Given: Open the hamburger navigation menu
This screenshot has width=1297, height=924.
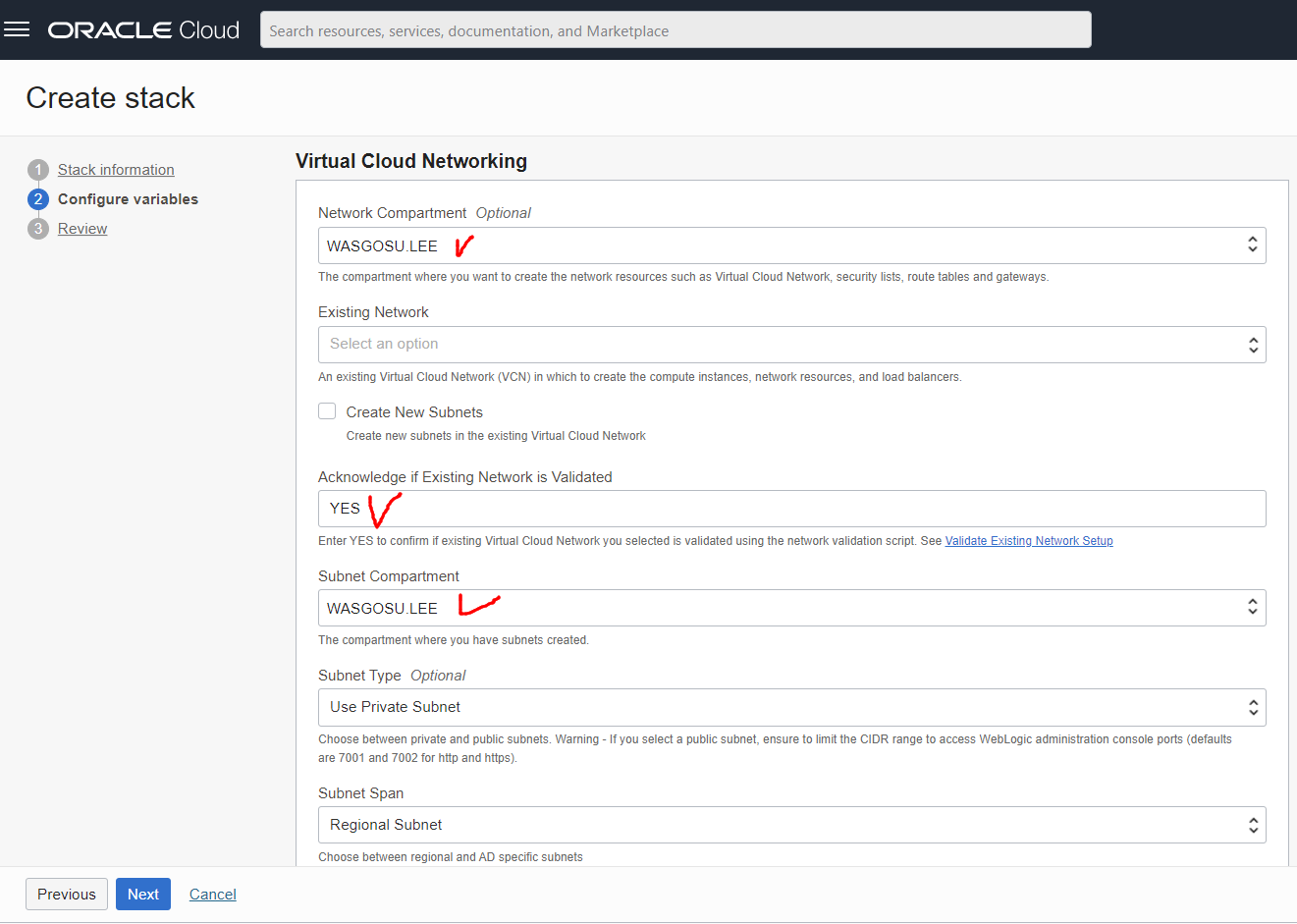Looking at the screenshot, I should [x=17, y=29].
